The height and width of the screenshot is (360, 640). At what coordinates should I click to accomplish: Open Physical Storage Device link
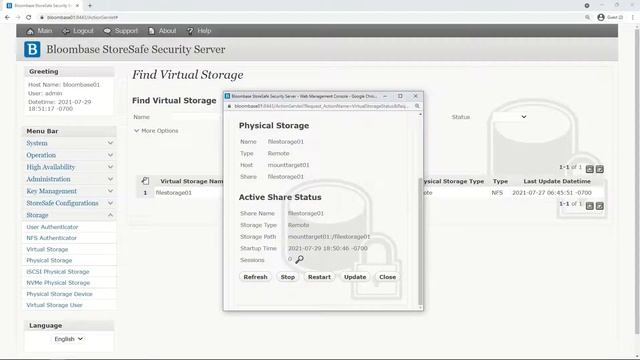[60, 294]
